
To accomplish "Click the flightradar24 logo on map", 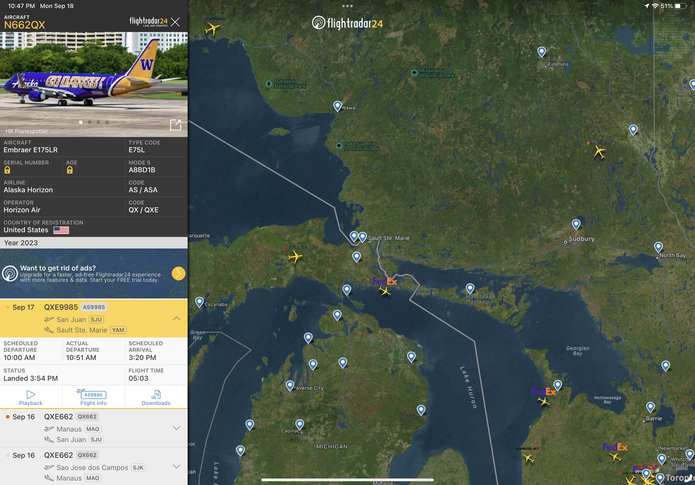I will click(x=347, y=23).
